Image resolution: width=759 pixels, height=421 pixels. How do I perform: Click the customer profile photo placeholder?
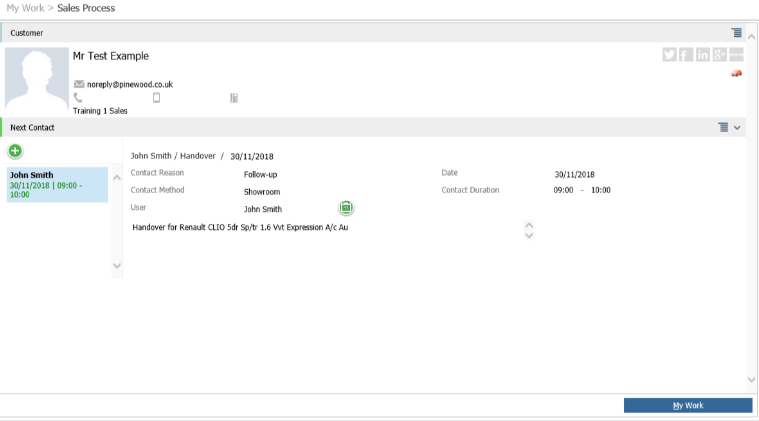pos(37,79)
